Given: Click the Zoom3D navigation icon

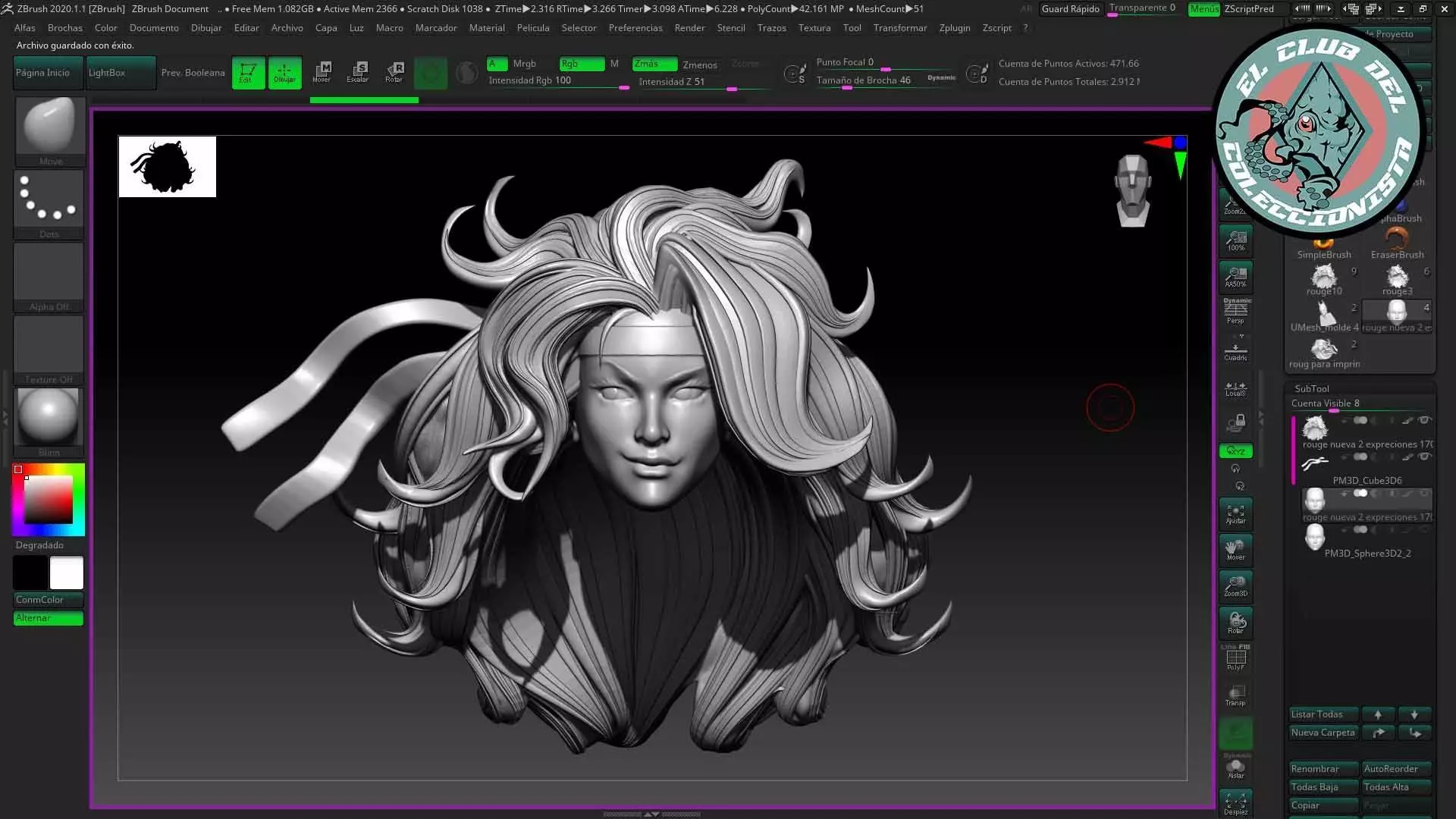Looking at the screenshot, I should point(1235,585).
